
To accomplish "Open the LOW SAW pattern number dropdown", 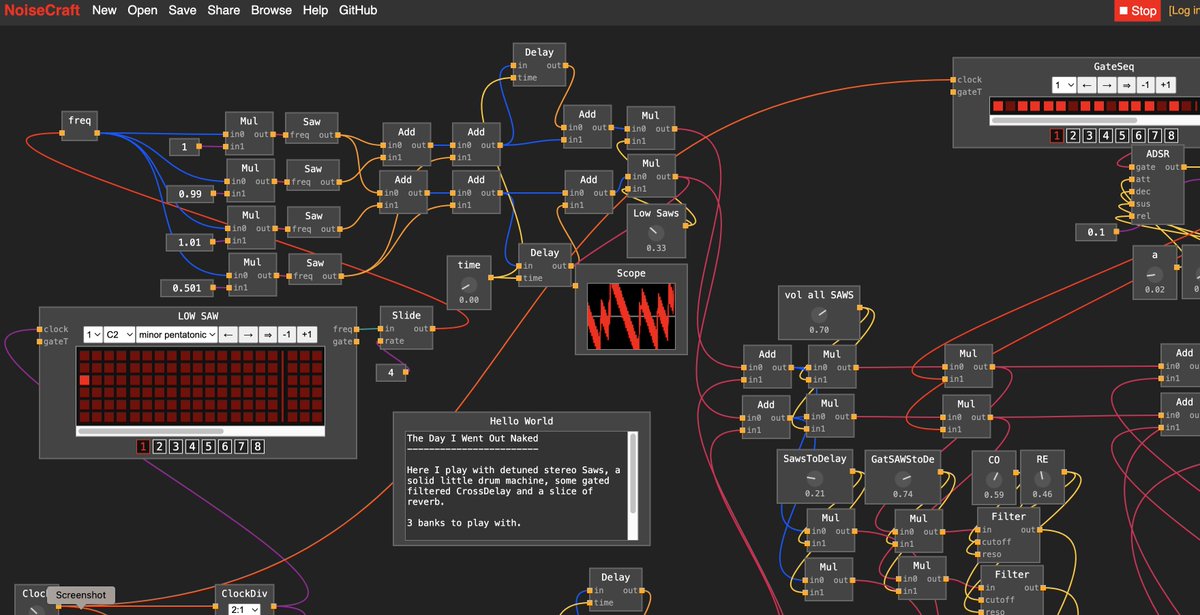I will (92, 334).
